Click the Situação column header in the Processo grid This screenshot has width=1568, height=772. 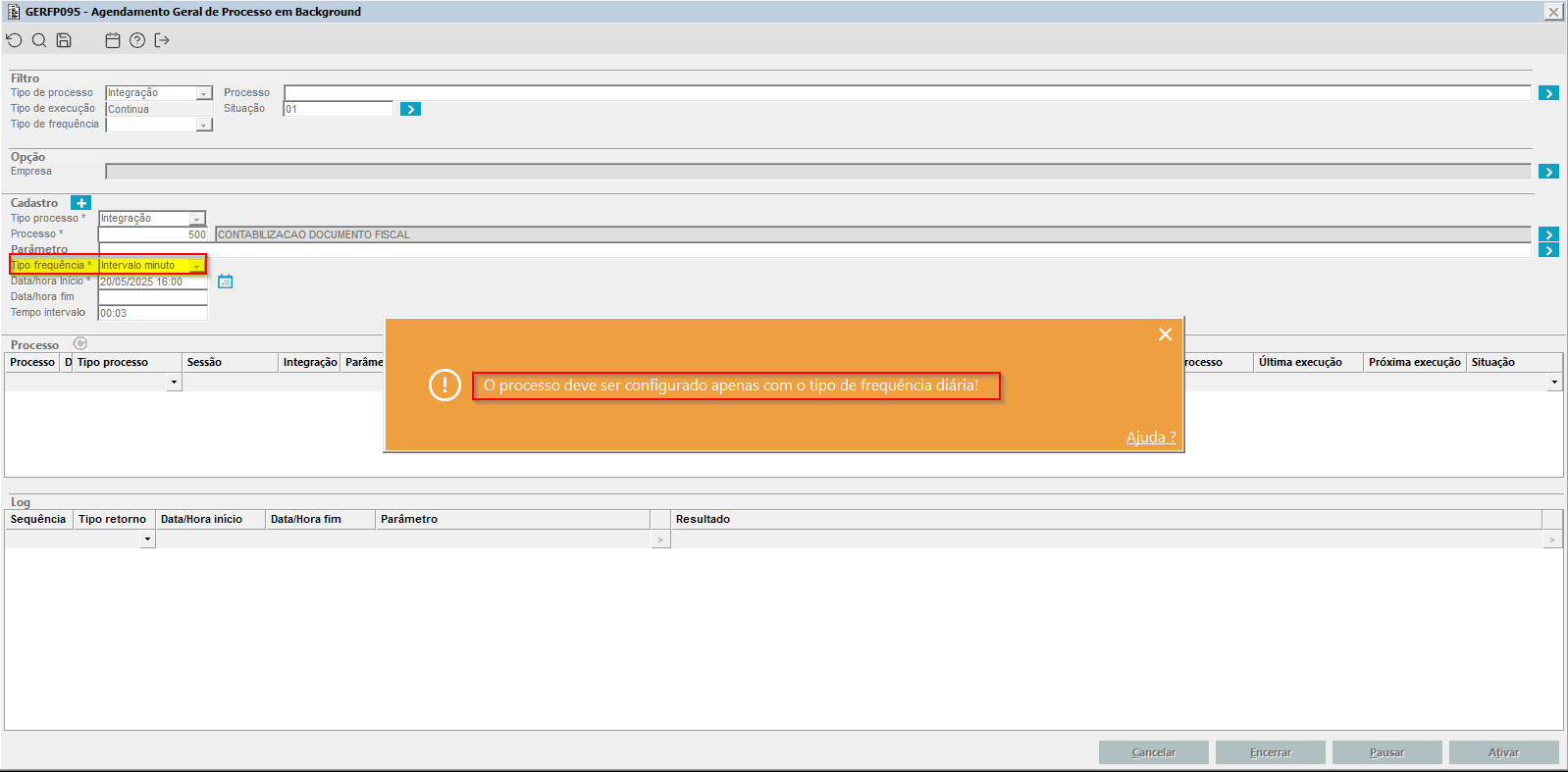[1514, 363]
